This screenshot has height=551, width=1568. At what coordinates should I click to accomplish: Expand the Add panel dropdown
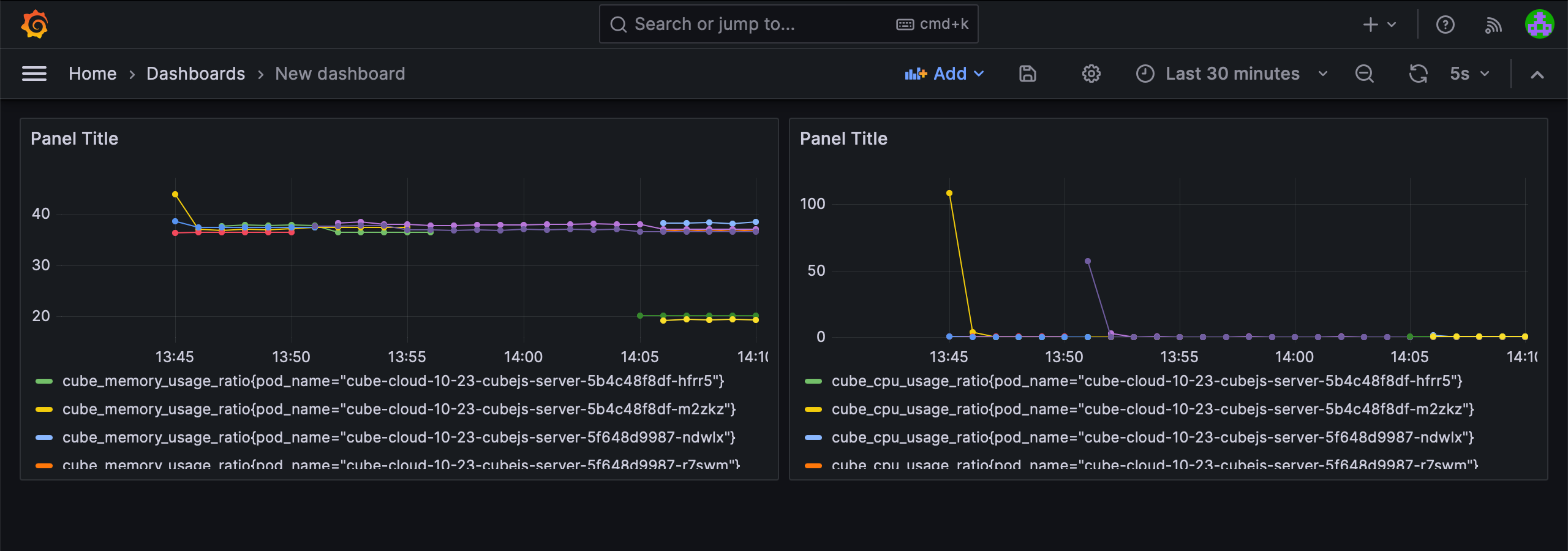(x=944, y=74)
